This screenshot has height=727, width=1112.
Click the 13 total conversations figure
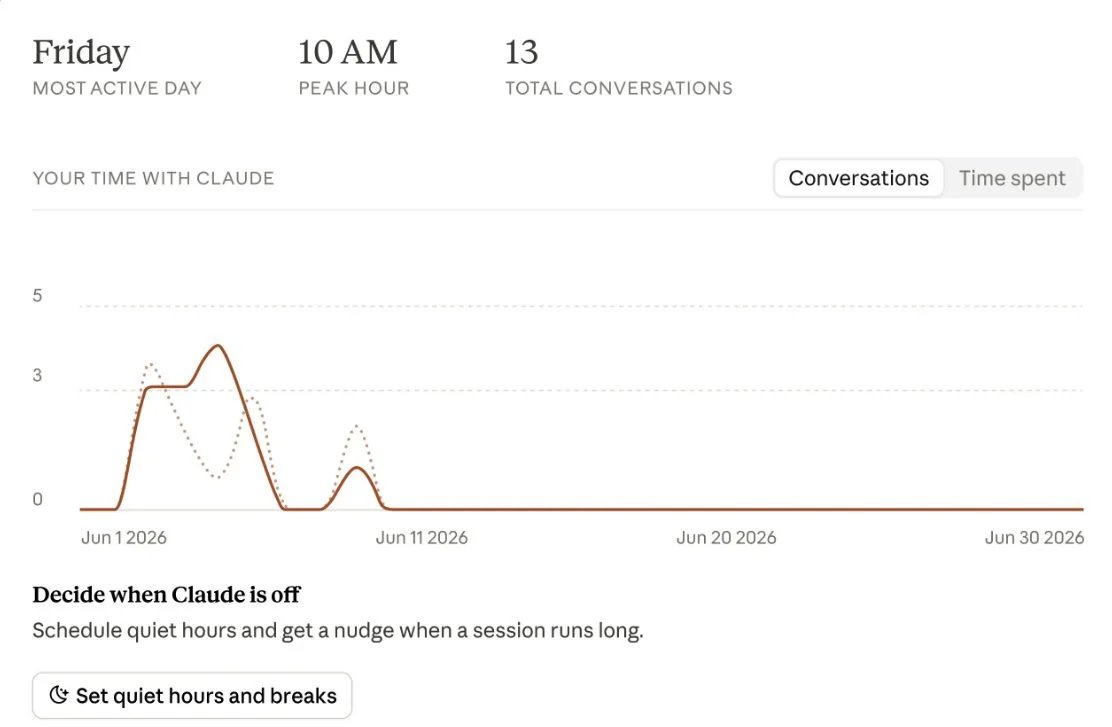[x=521, y=52]
